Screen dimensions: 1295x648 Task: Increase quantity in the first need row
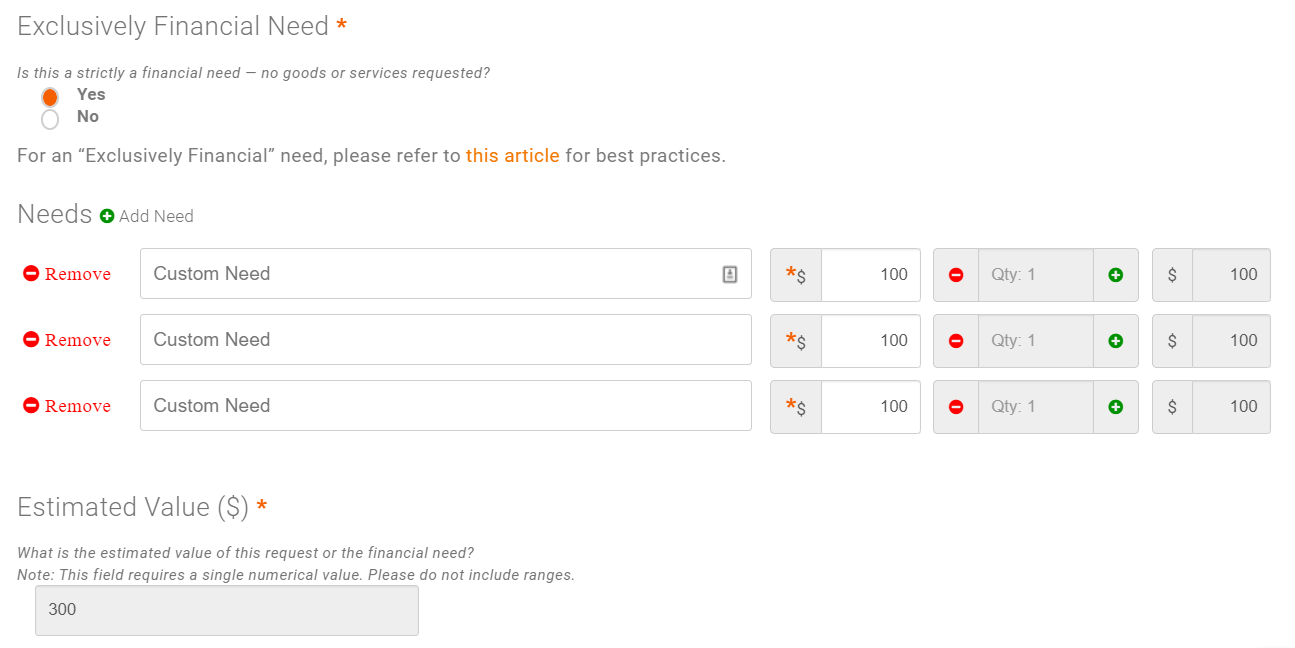click(1116, 275)
